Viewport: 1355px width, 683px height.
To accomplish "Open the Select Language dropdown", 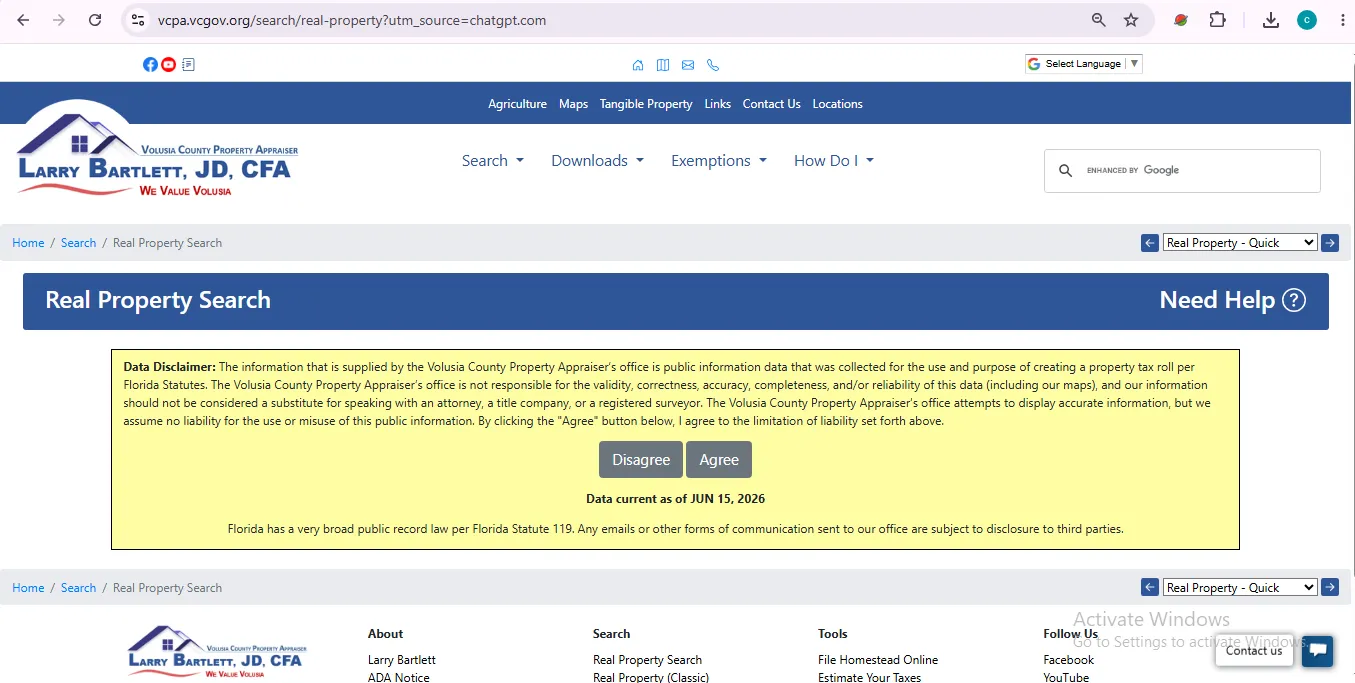I will (x=1083, y=64).
